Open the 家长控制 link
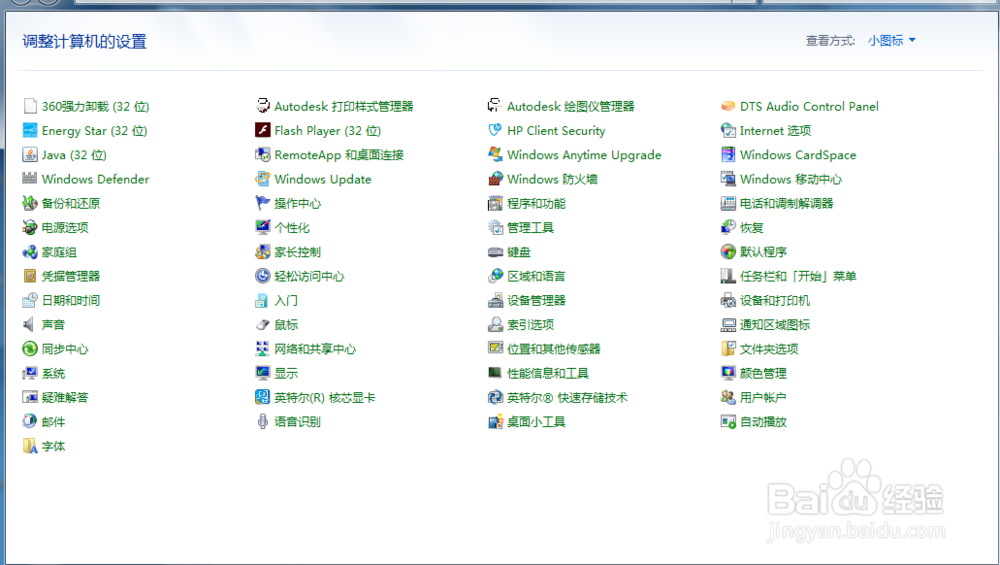This screenshot has height=565, width=1000. pyautogui.click(x=298, y=252)
